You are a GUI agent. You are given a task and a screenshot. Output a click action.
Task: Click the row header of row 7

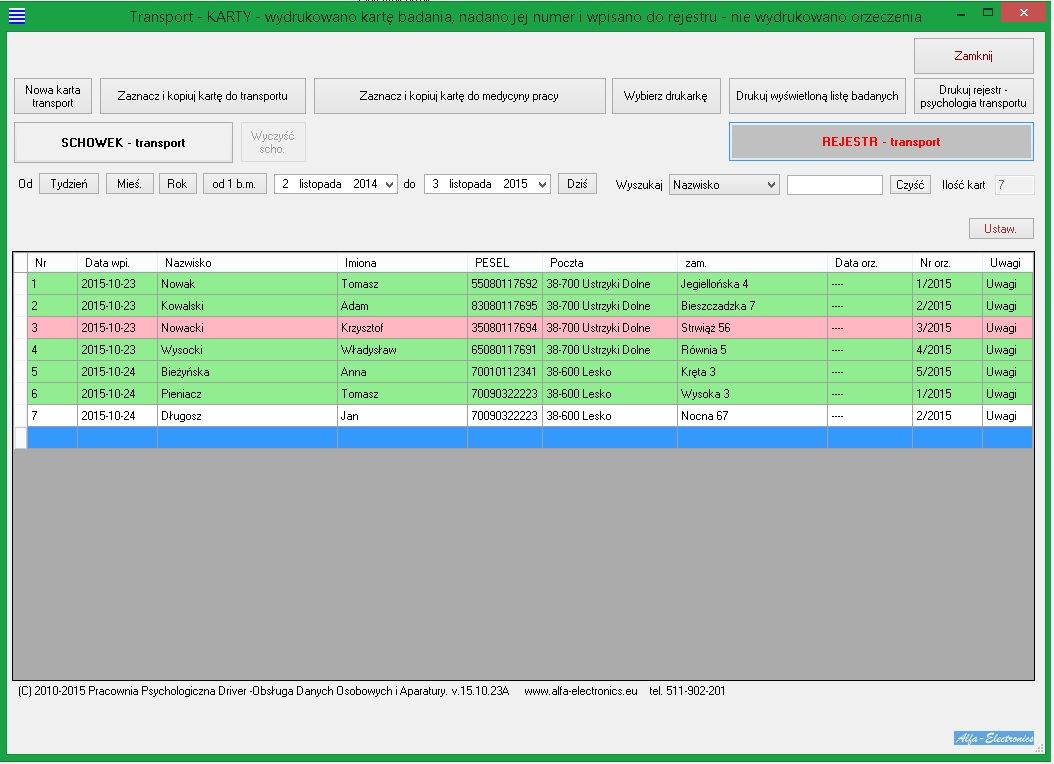20,416
